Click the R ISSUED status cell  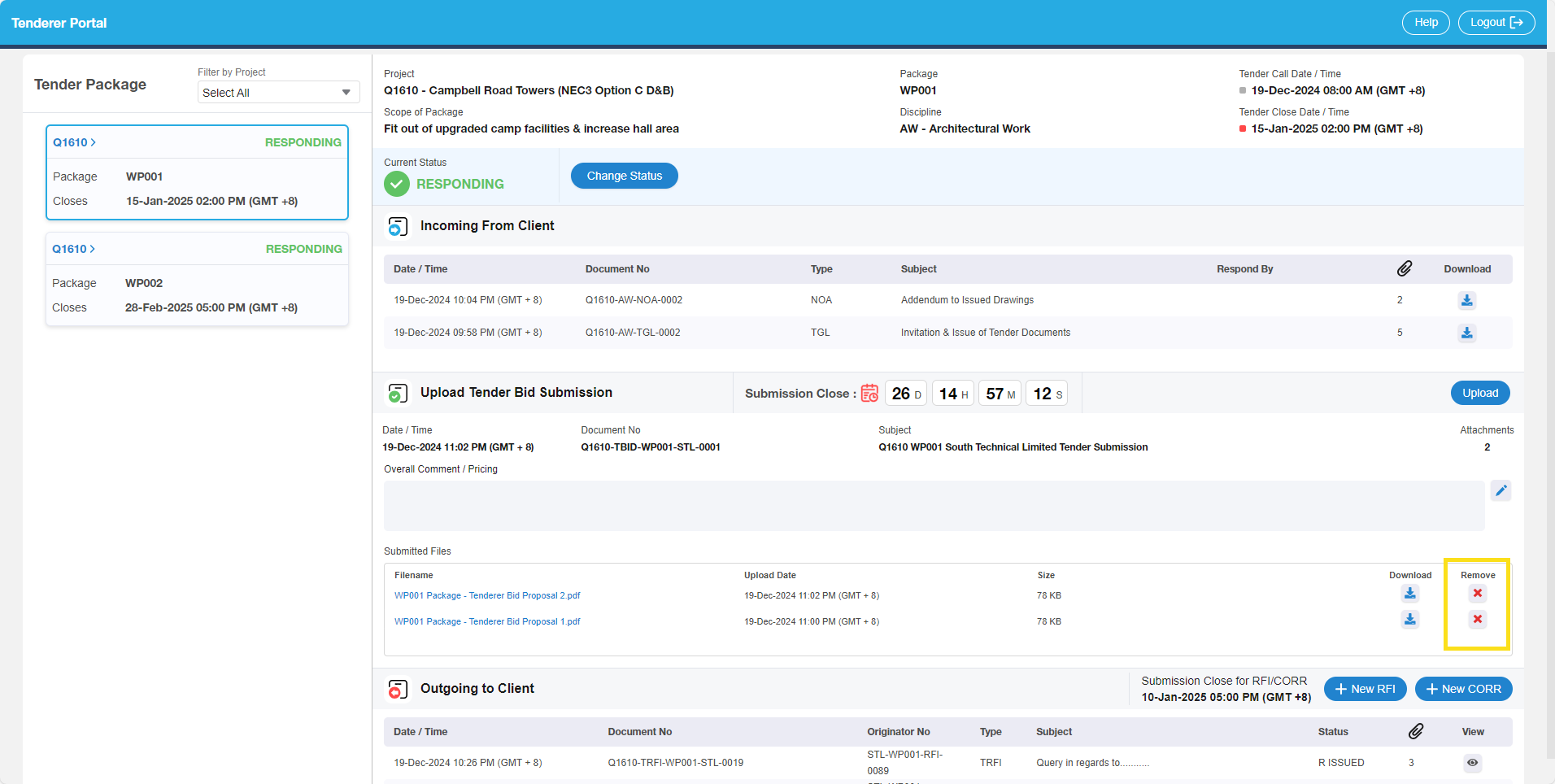pyautogui.click(x=1341, y=763)
